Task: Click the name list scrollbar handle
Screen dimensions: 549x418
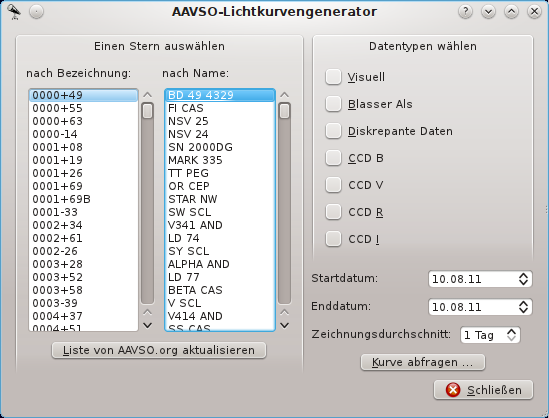Action: coord(285,111)
